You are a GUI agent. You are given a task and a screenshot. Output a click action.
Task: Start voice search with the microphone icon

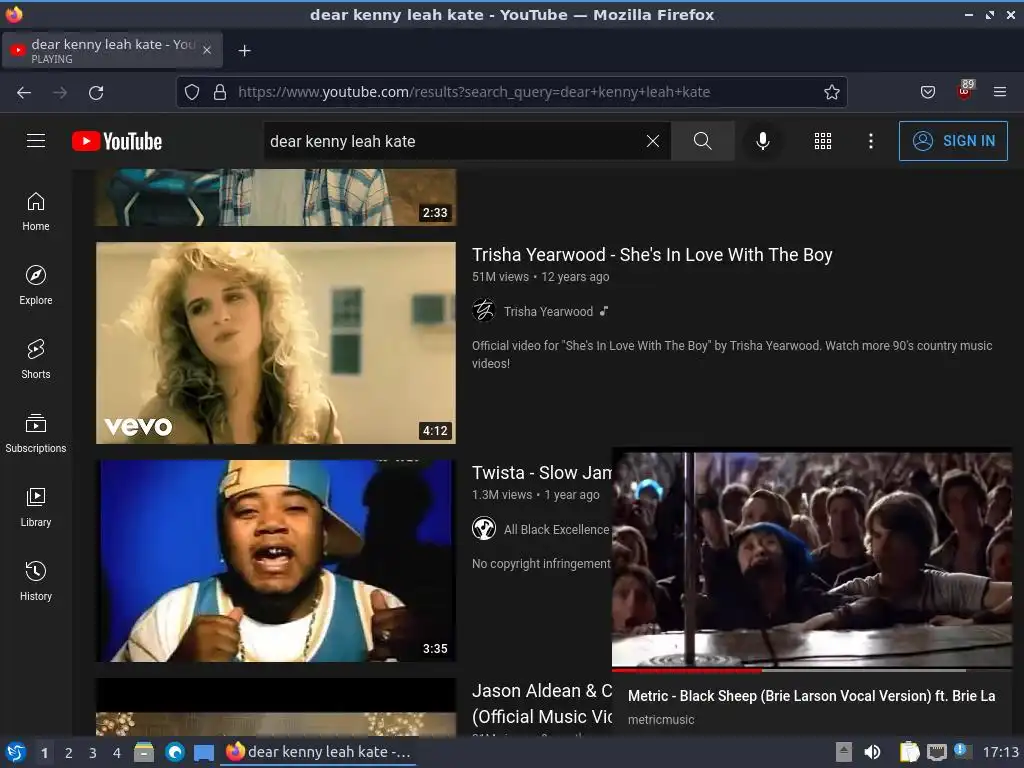click(x=762, y=141)
